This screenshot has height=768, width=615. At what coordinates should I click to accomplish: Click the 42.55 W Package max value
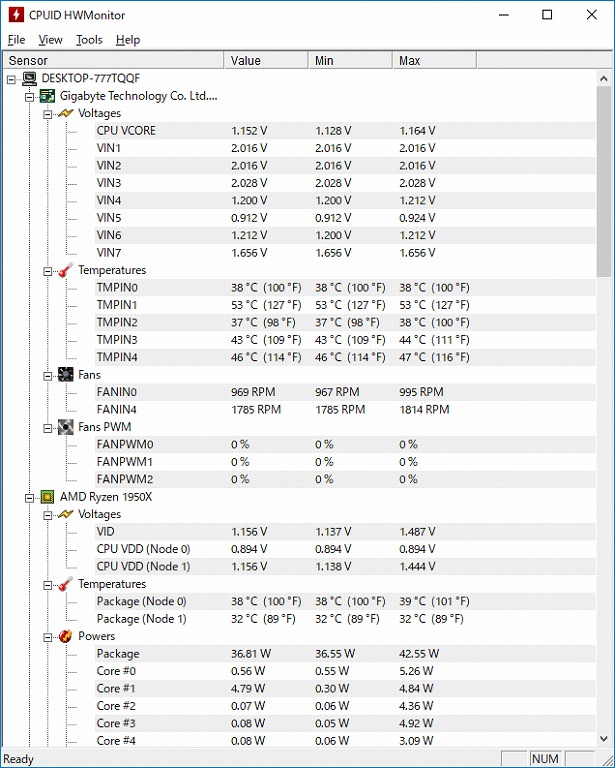click(419, 653)
